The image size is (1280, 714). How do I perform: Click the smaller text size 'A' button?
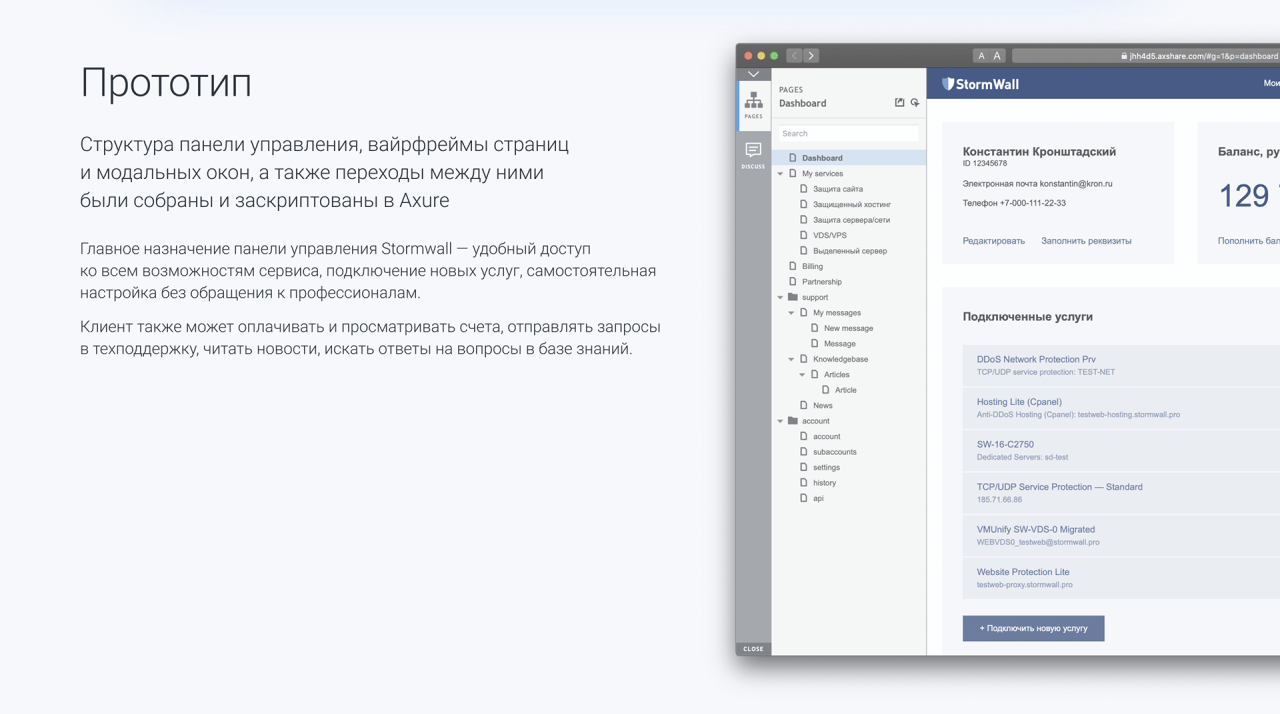pos(981,56)
